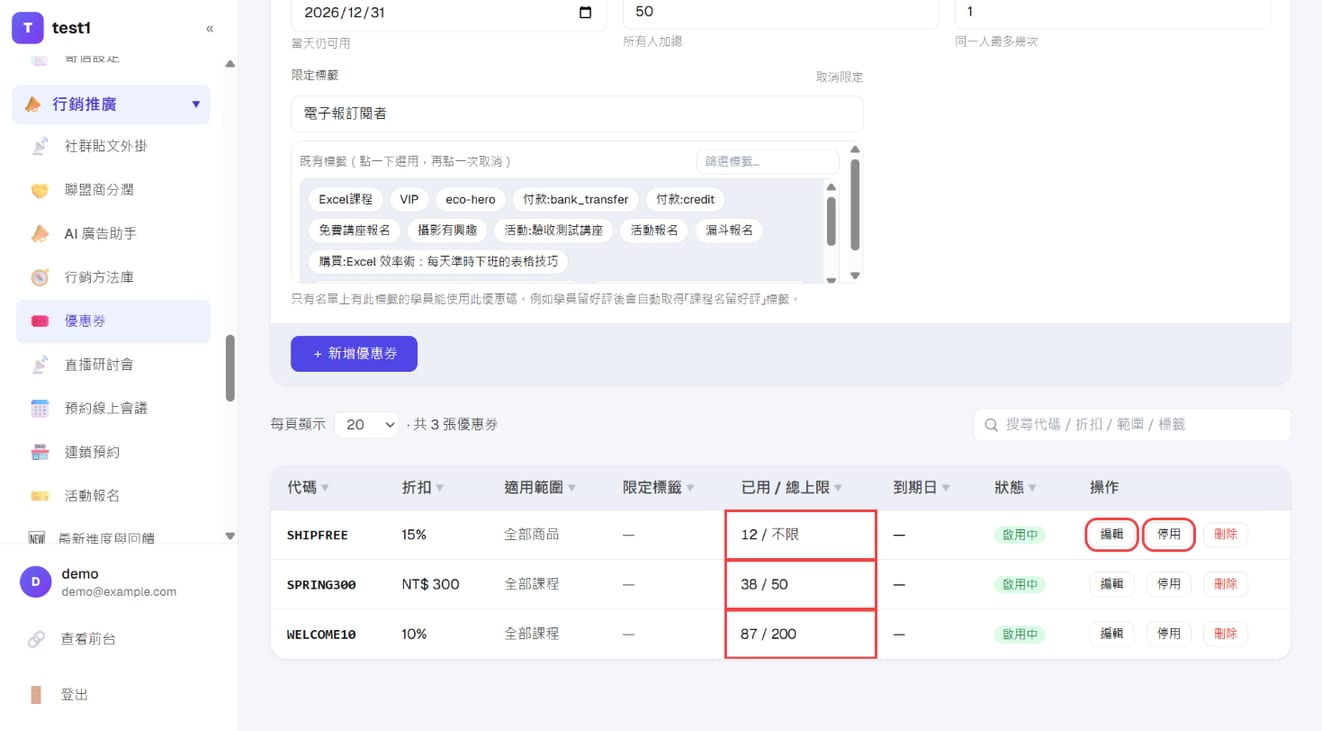The width and height of the screenshot is (1322, 731).
Task: Select the eco-hero tag chip
Action: pos(470,199)
